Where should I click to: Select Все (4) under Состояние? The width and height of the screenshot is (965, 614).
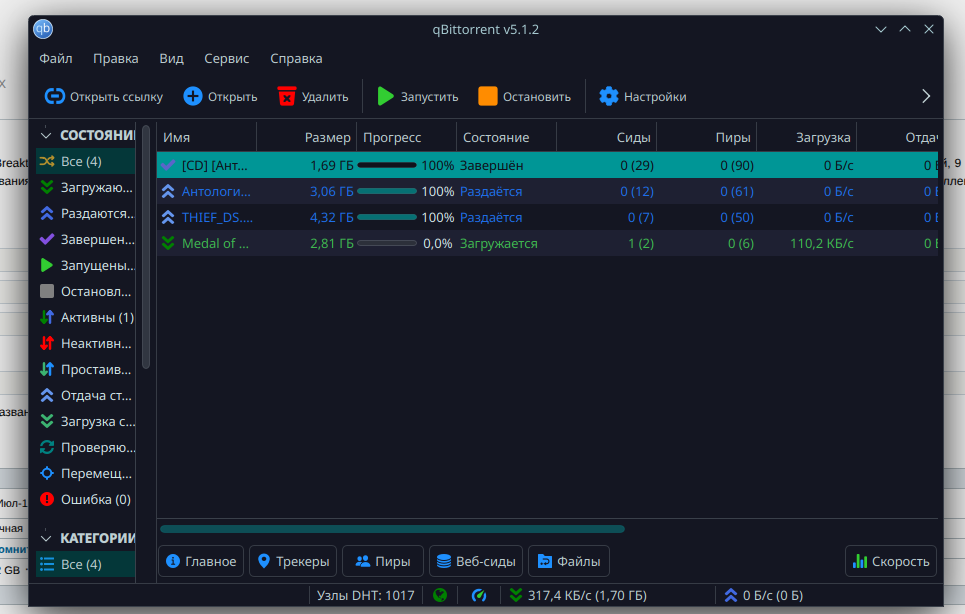click(86, 161)
